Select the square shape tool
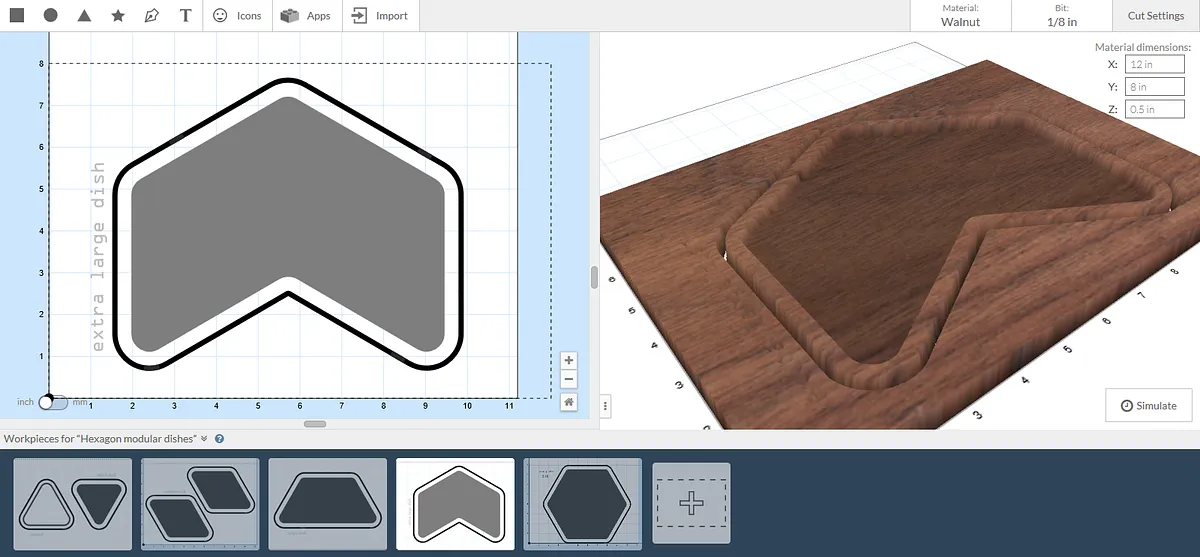 click(x=17, y=16)
